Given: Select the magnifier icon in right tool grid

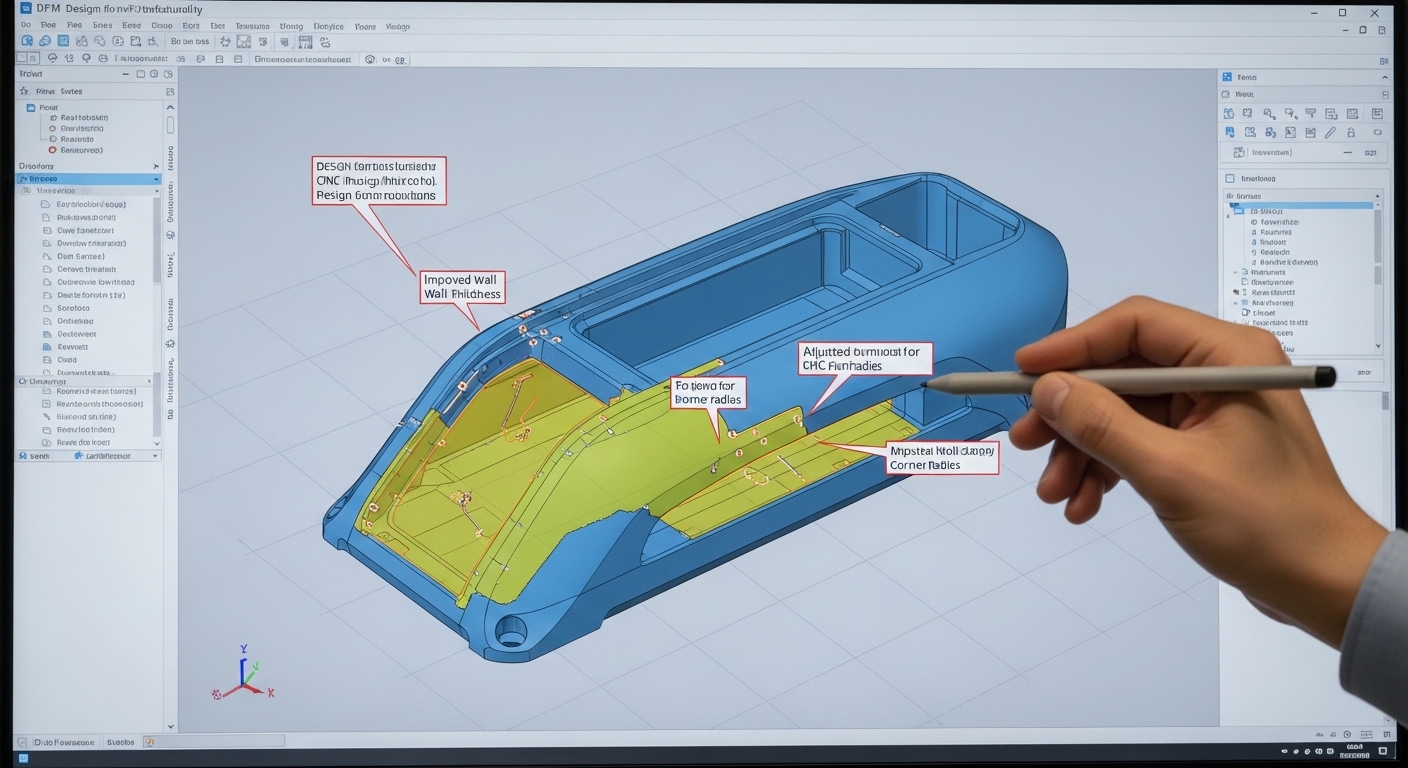Looking at the screenshot, I should [1269, 114].
